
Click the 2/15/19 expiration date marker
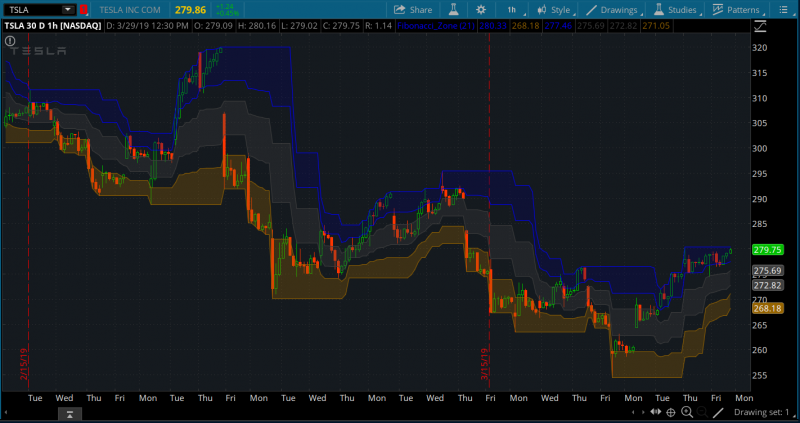23,364
